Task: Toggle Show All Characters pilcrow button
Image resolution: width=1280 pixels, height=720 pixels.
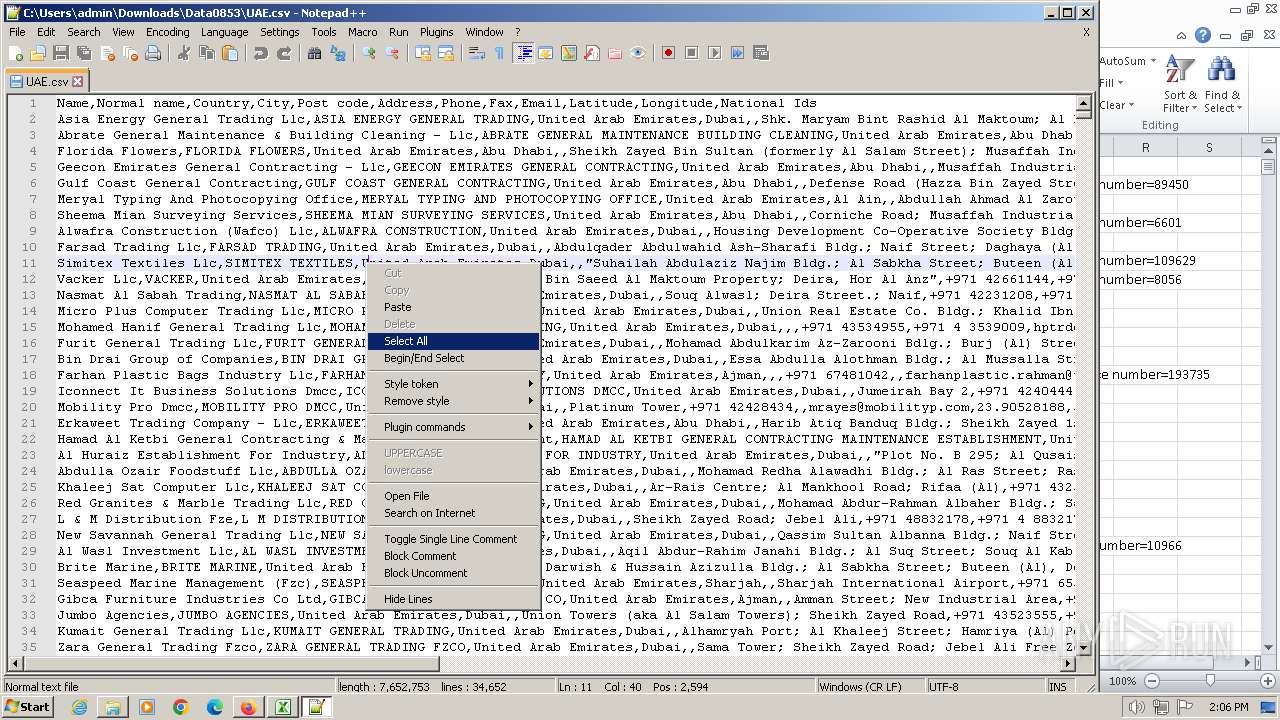Action: click(x=499, y=53)
